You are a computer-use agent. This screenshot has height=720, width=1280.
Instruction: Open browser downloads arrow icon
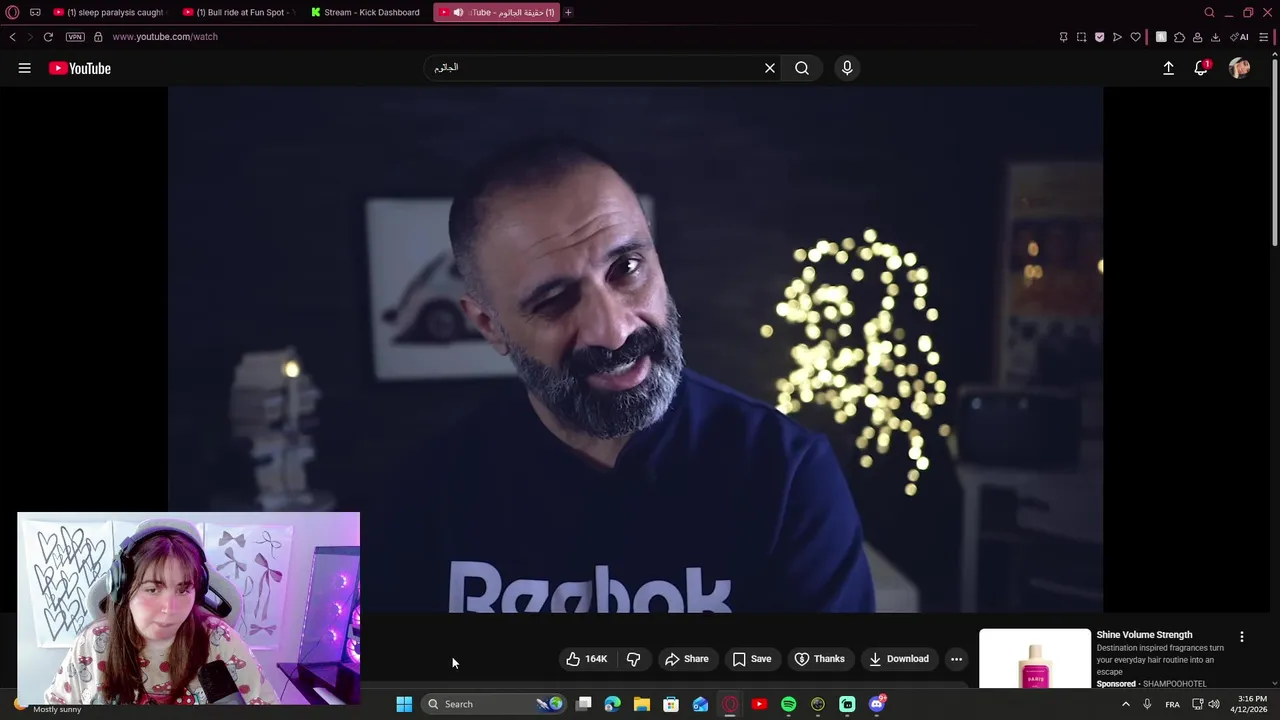pos(1215,37)
